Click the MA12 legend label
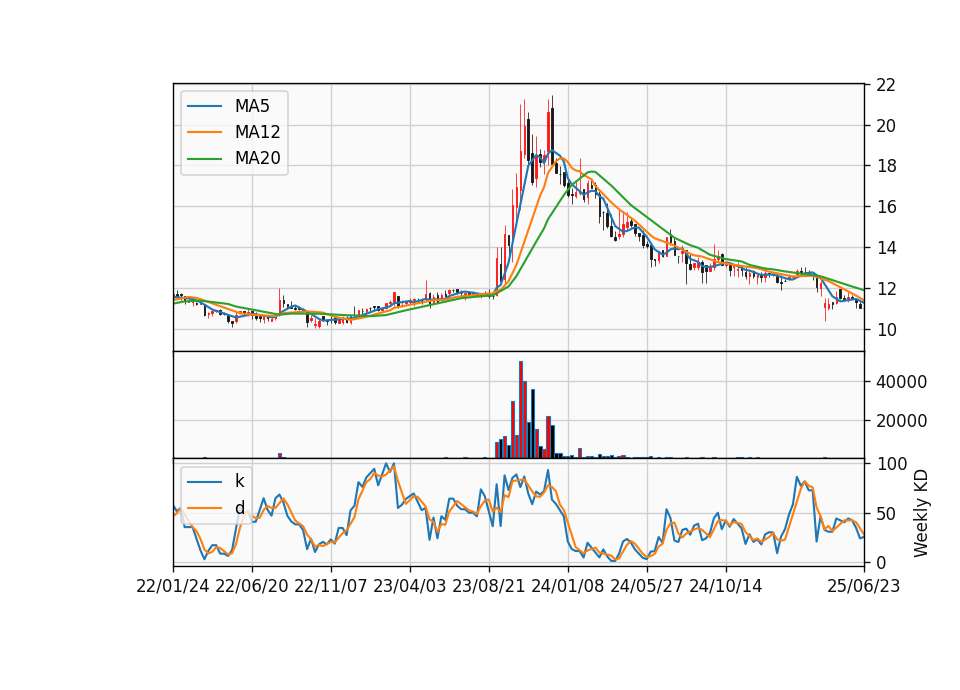Image resolution: width=960 pixels, height=690 pixels. 257,132
